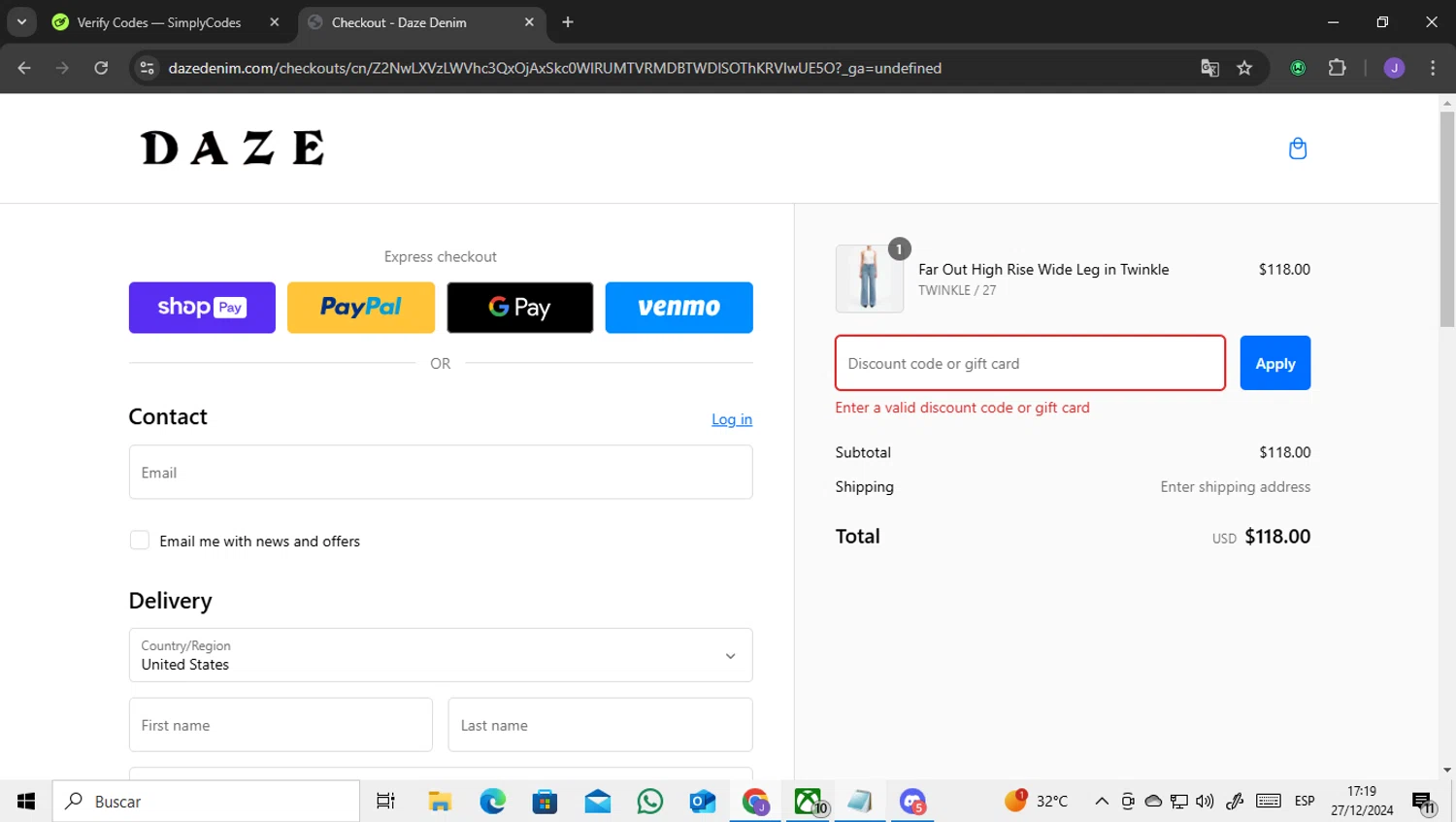Viewport: 1456px width, 822px height.
Task: Open Microsoft Store from the taskbar
Action: pyautogui.click(x=545, y=801)
